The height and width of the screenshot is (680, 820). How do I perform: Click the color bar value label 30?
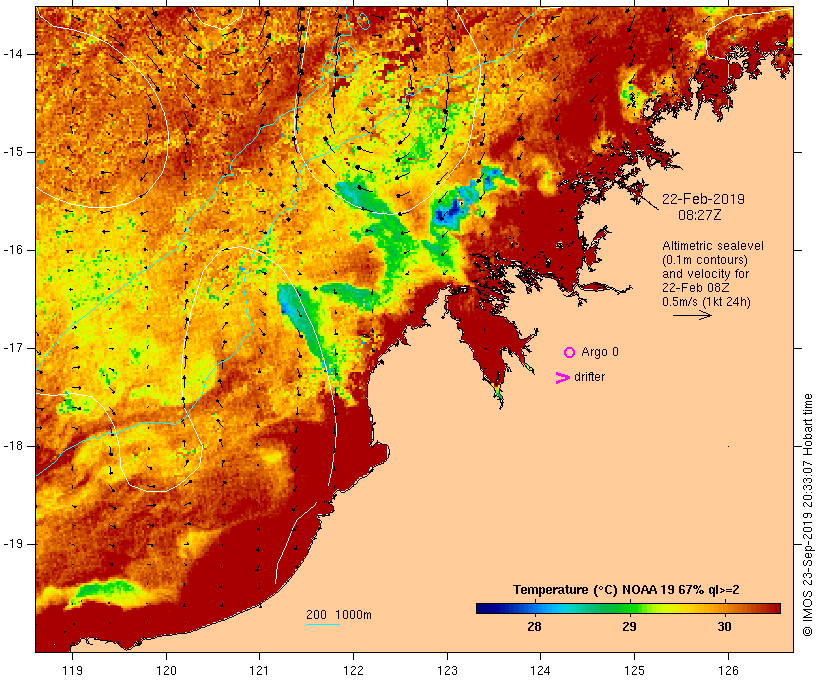[724, 627]
